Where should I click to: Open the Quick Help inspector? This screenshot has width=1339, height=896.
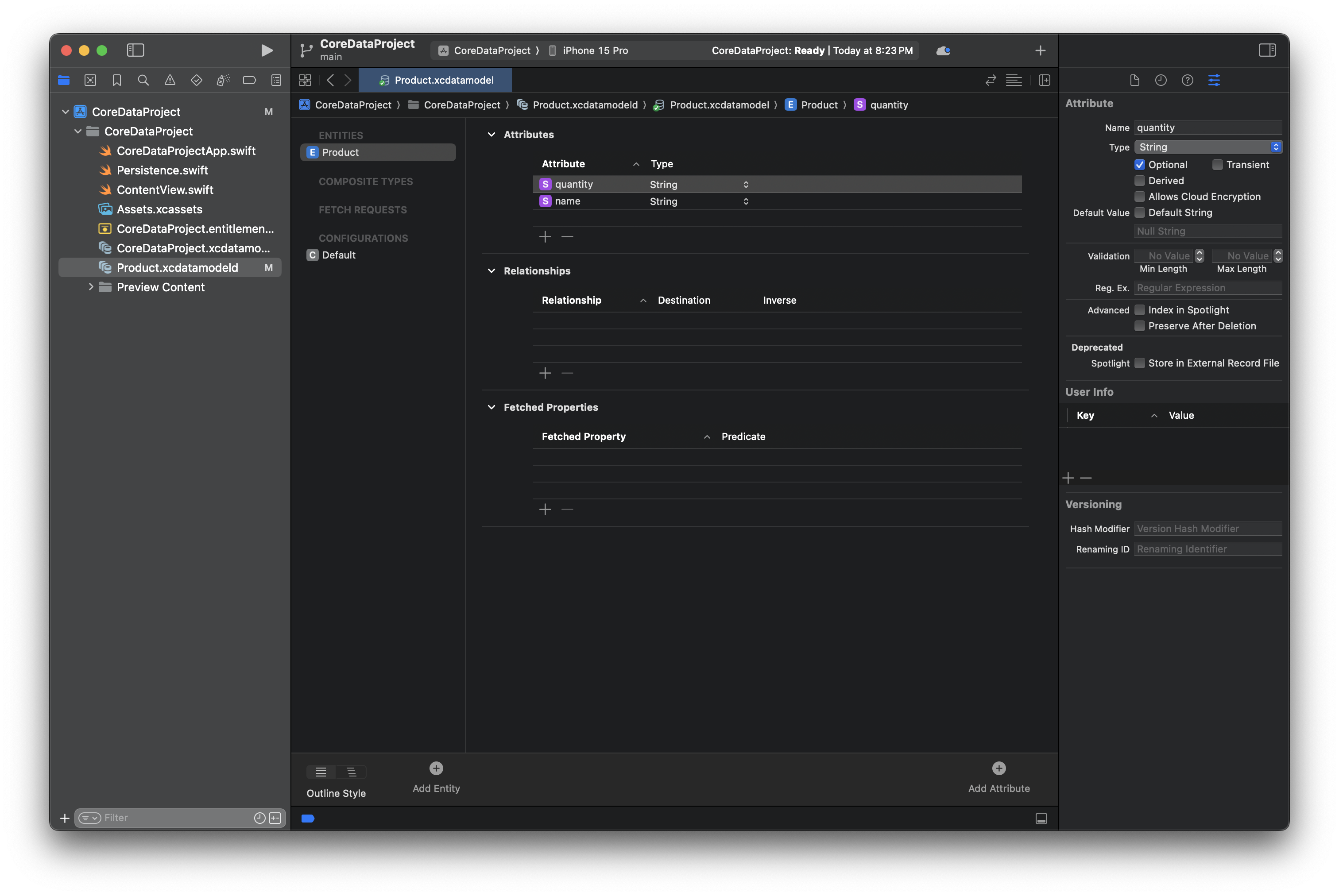1187,81
